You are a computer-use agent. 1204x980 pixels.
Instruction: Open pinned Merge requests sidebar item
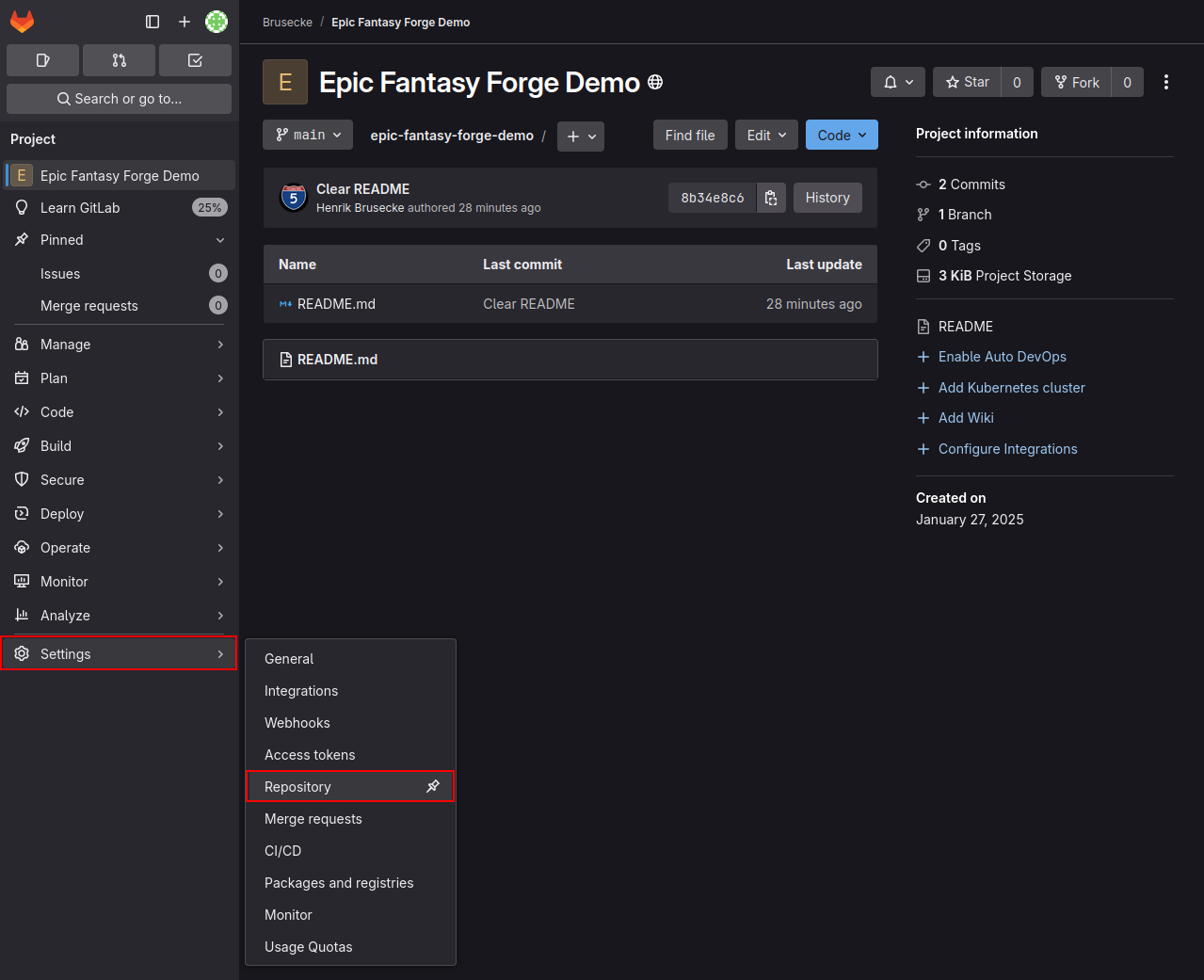(x=119, y=306)
